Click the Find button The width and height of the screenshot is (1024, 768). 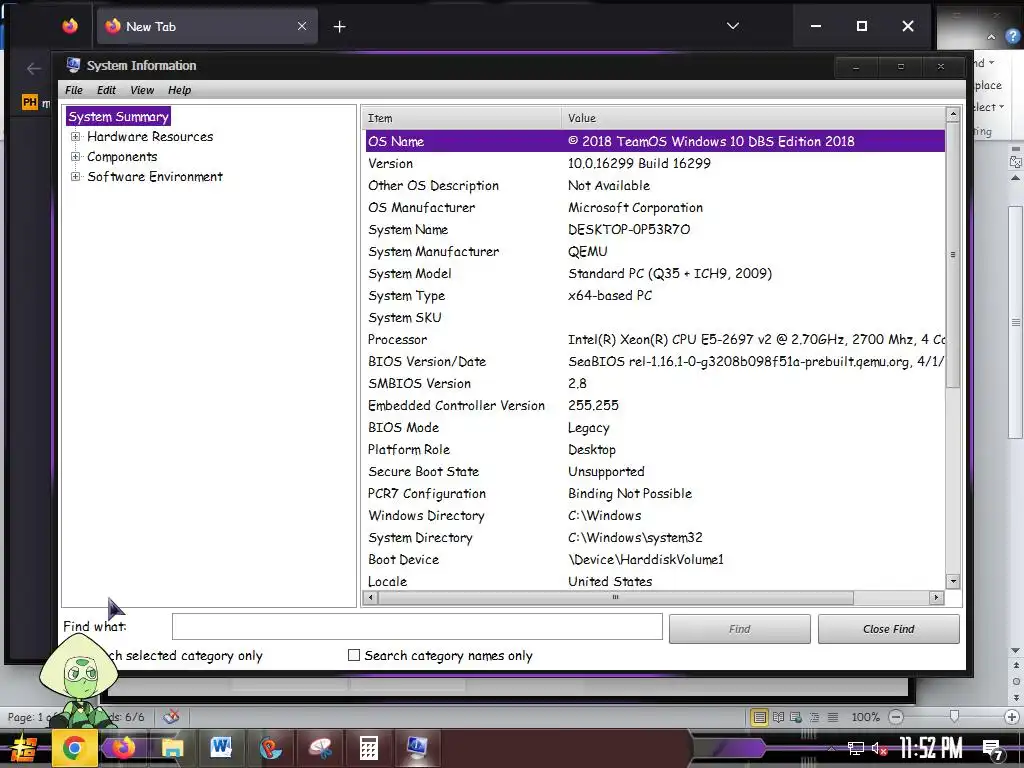point(739,629)
